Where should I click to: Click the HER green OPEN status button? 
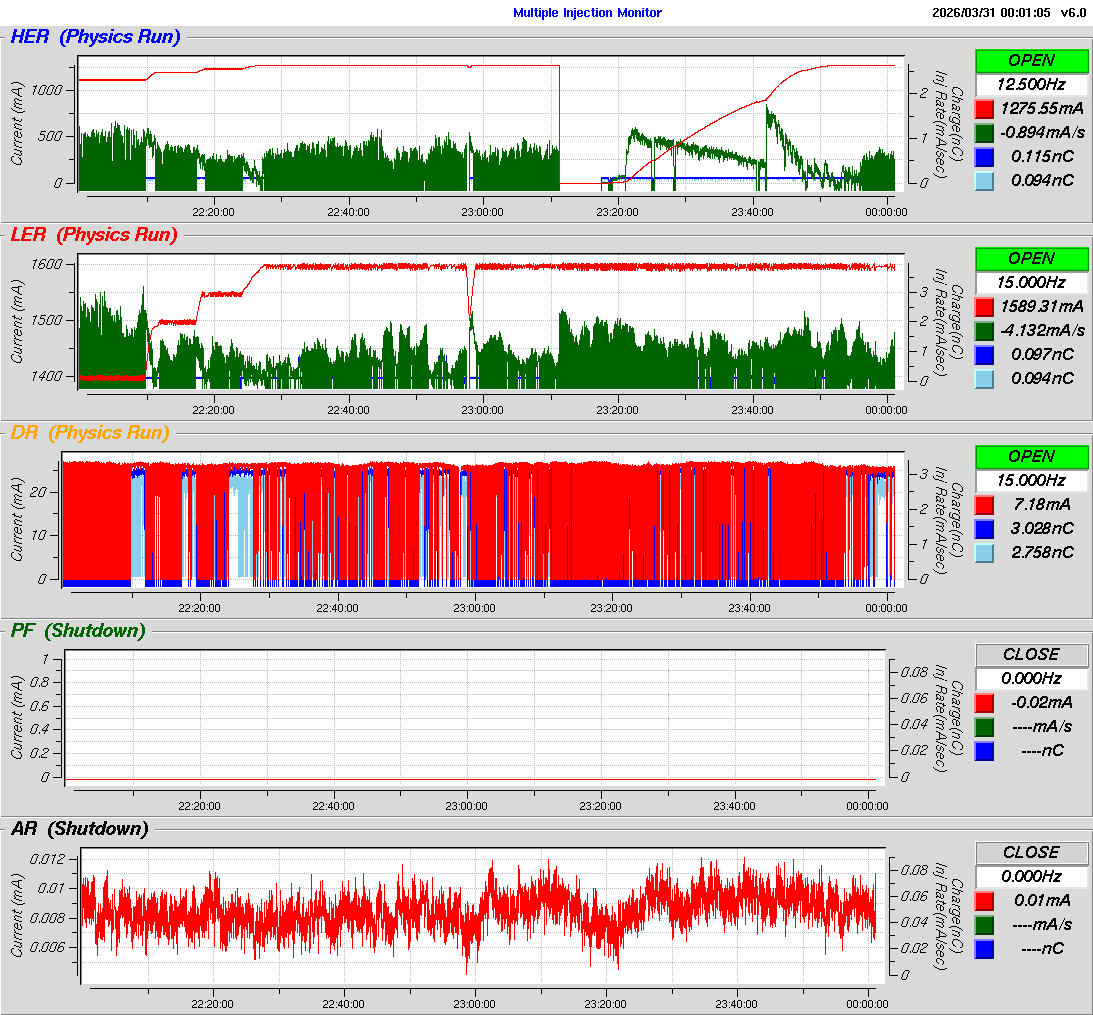click(x=1031, y=60)
